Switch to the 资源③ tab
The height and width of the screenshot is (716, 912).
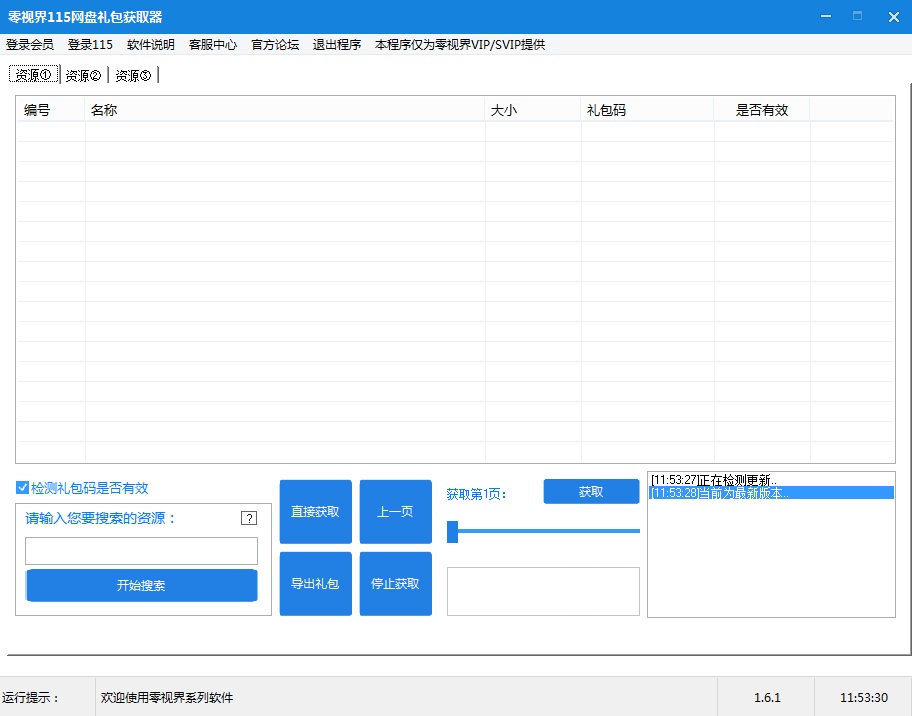click(131, 74)
